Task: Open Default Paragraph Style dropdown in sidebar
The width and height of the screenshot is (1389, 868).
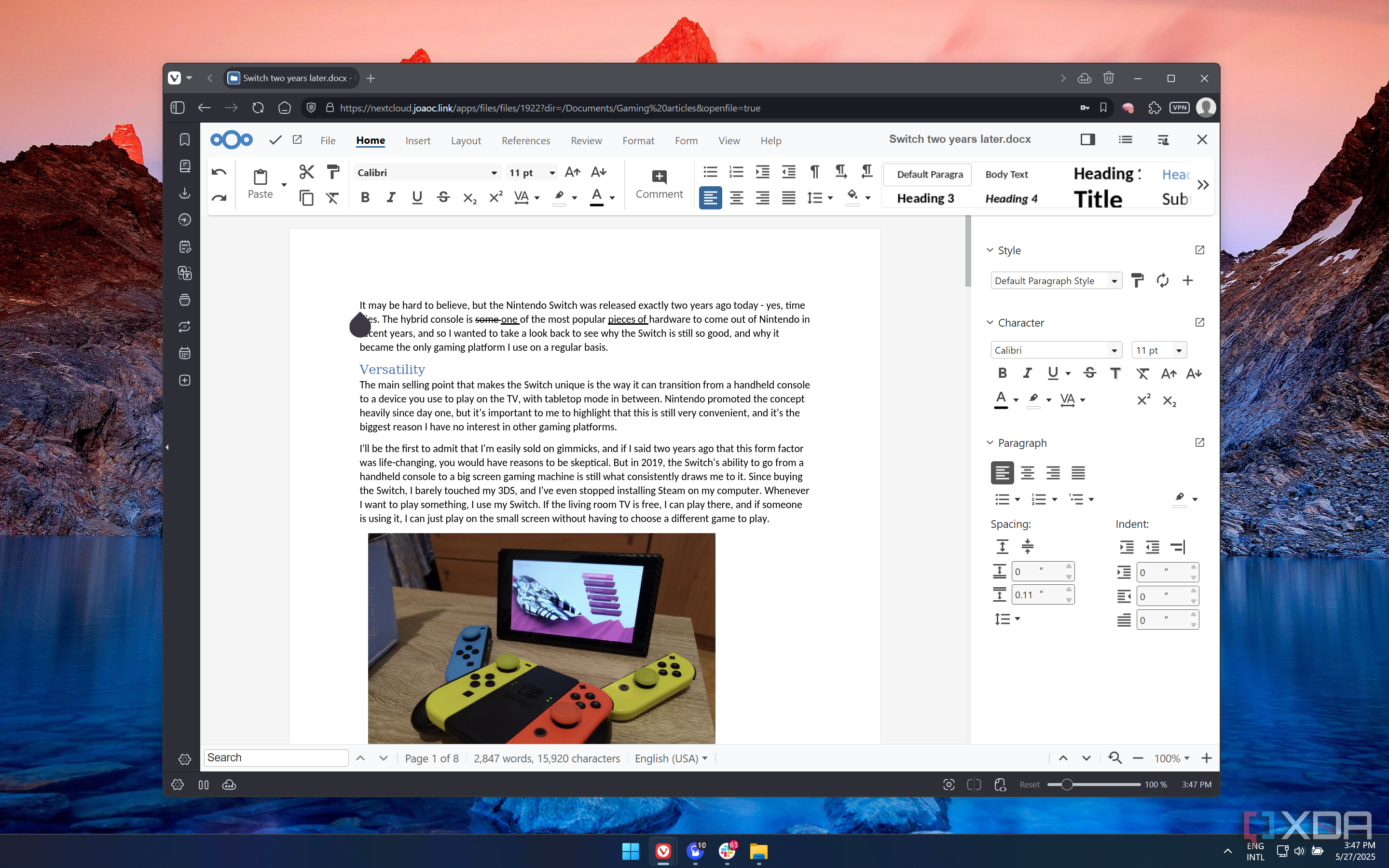Action: 1114,281
